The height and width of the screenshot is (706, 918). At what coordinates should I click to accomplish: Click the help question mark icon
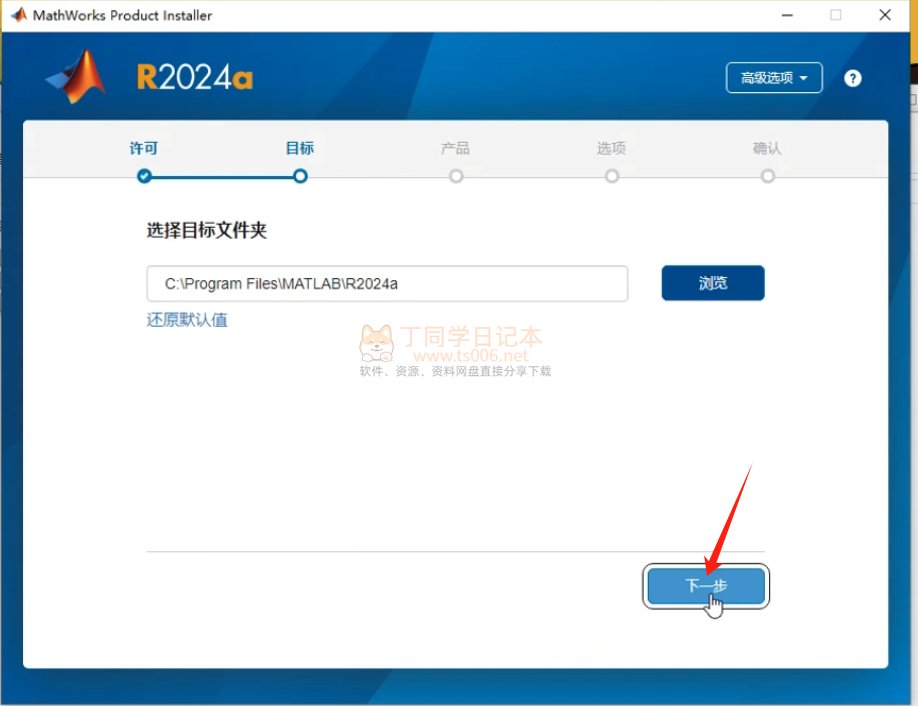pos(852,78)
